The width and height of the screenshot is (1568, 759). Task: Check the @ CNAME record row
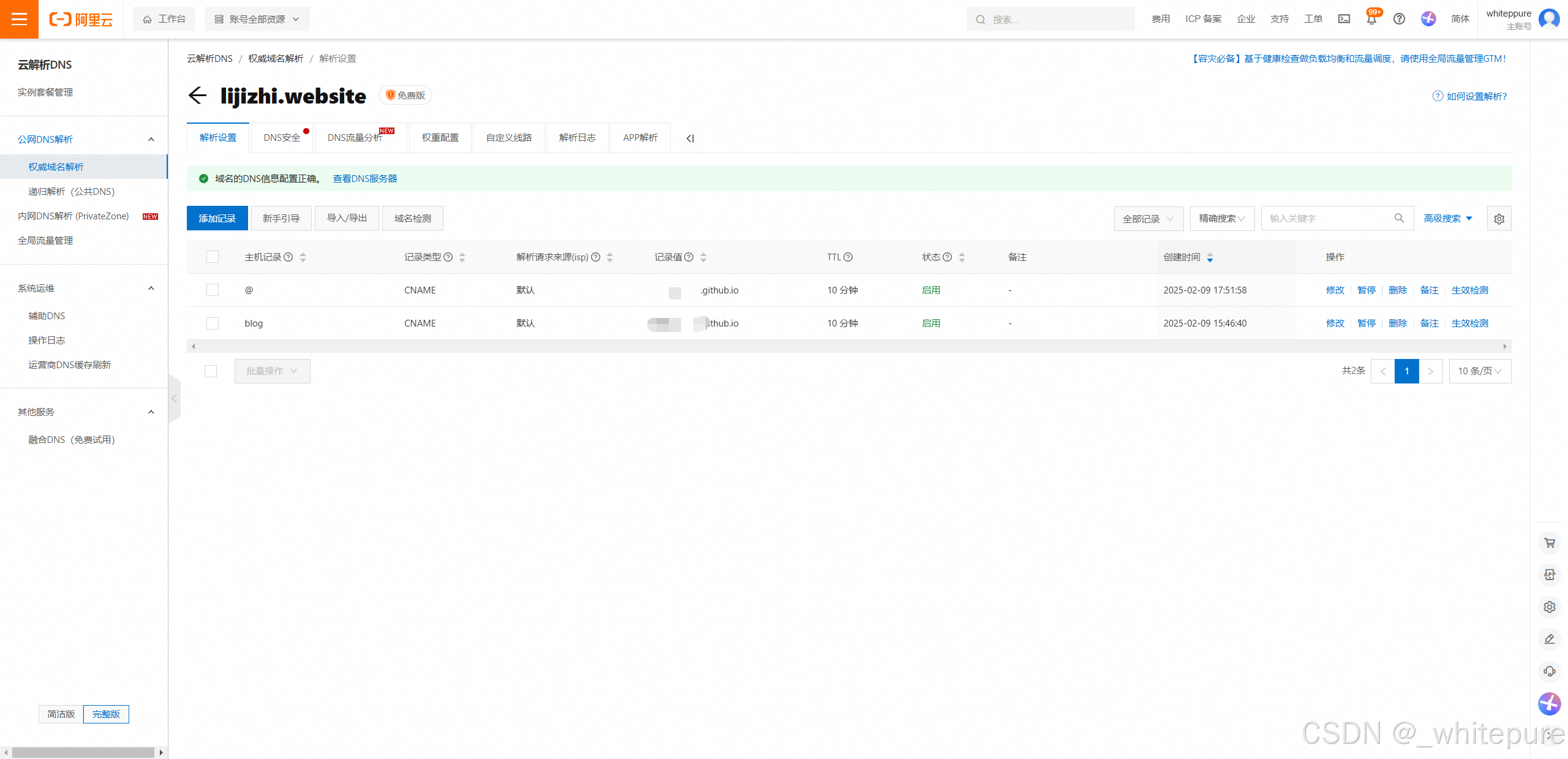pos(212,290)
